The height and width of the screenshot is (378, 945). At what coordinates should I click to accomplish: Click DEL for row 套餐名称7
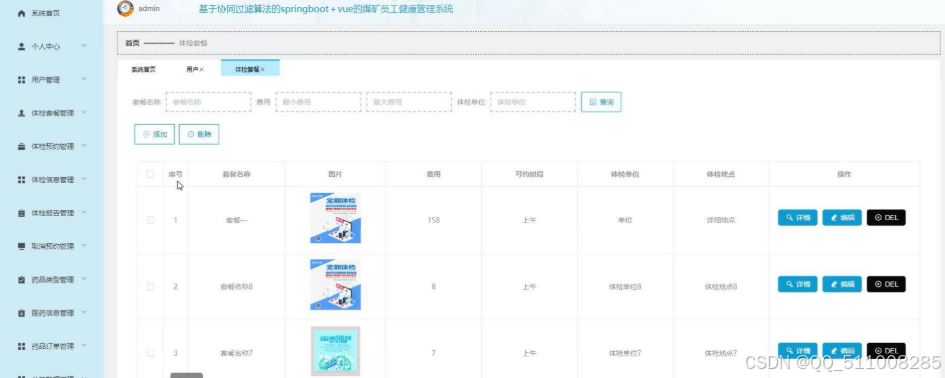pos(886,350)
